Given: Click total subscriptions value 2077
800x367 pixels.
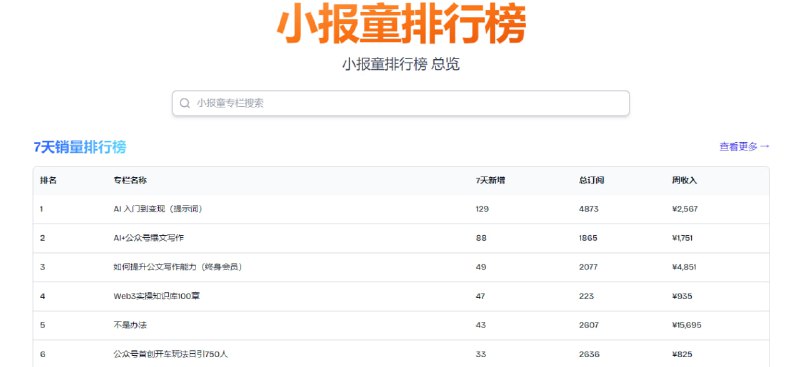Looking at the screenshot, I should point(589,267).
